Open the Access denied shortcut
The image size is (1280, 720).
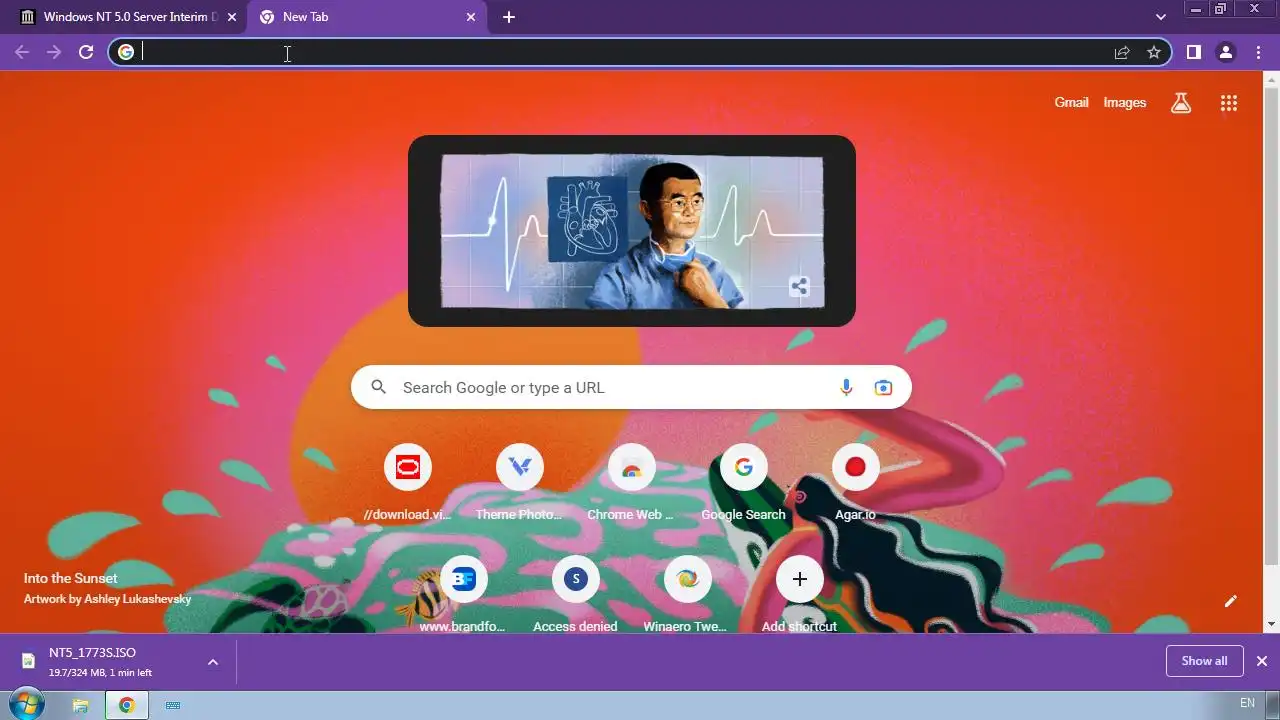(576, 595)
